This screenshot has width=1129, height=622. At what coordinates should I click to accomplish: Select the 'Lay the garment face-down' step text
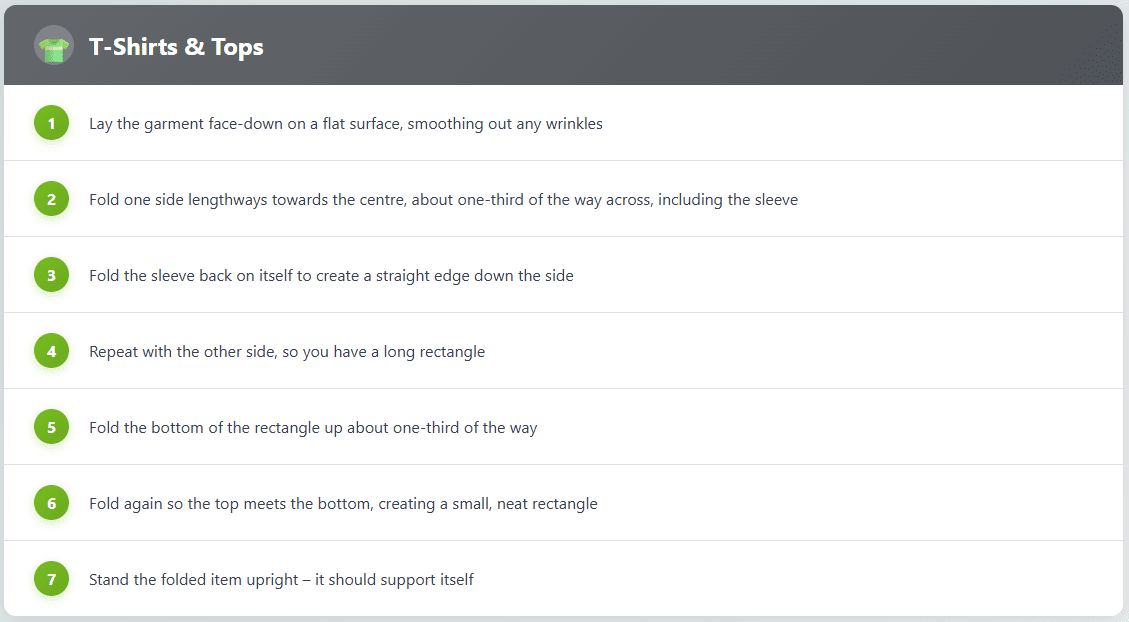345,124
